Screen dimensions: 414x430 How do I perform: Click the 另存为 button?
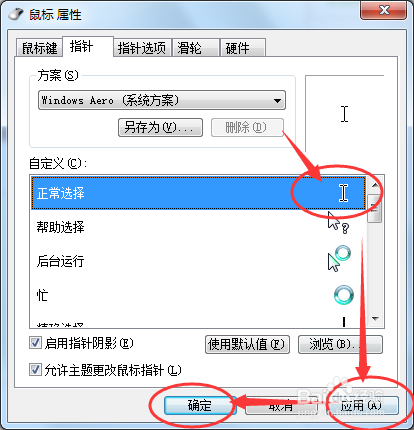coord(160,127)
